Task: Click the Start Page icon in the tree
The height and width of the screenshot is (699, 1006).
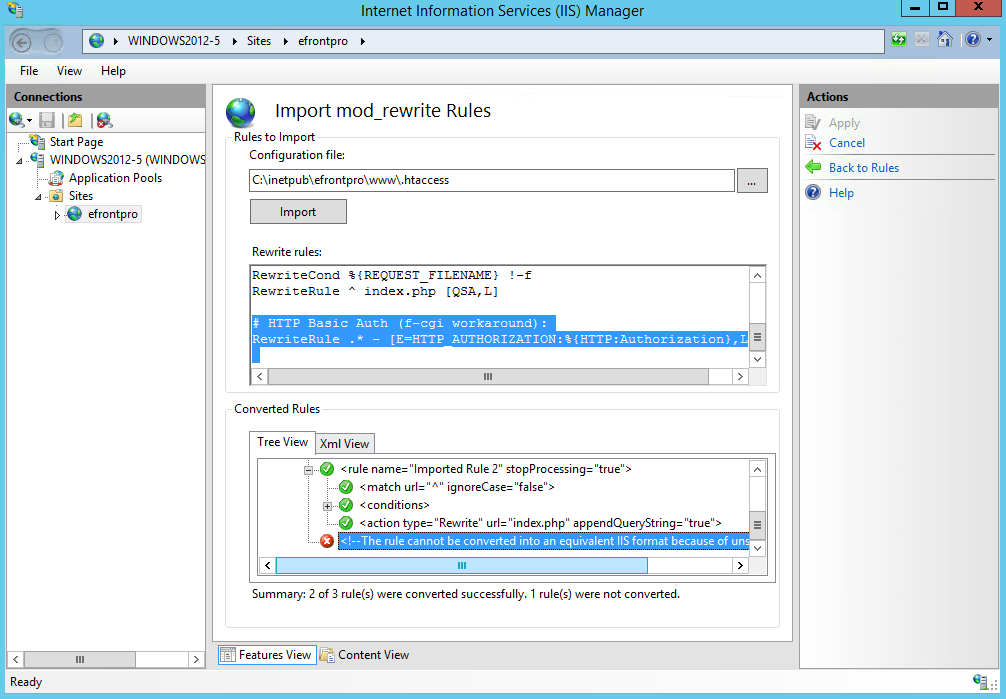Action: [x=37, y=141]
